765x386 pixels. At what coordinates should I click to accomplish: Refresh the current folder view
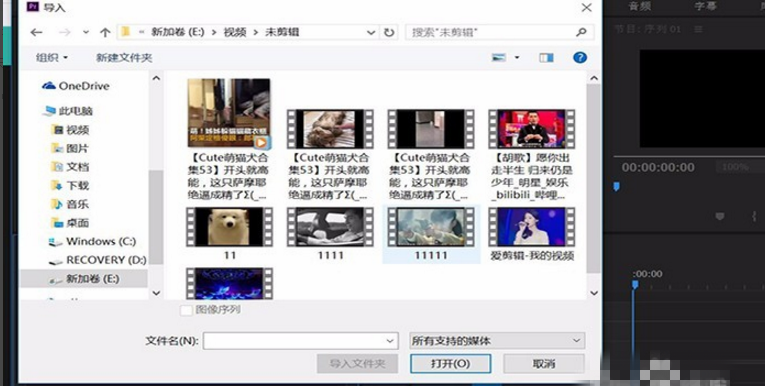[389, 32]
